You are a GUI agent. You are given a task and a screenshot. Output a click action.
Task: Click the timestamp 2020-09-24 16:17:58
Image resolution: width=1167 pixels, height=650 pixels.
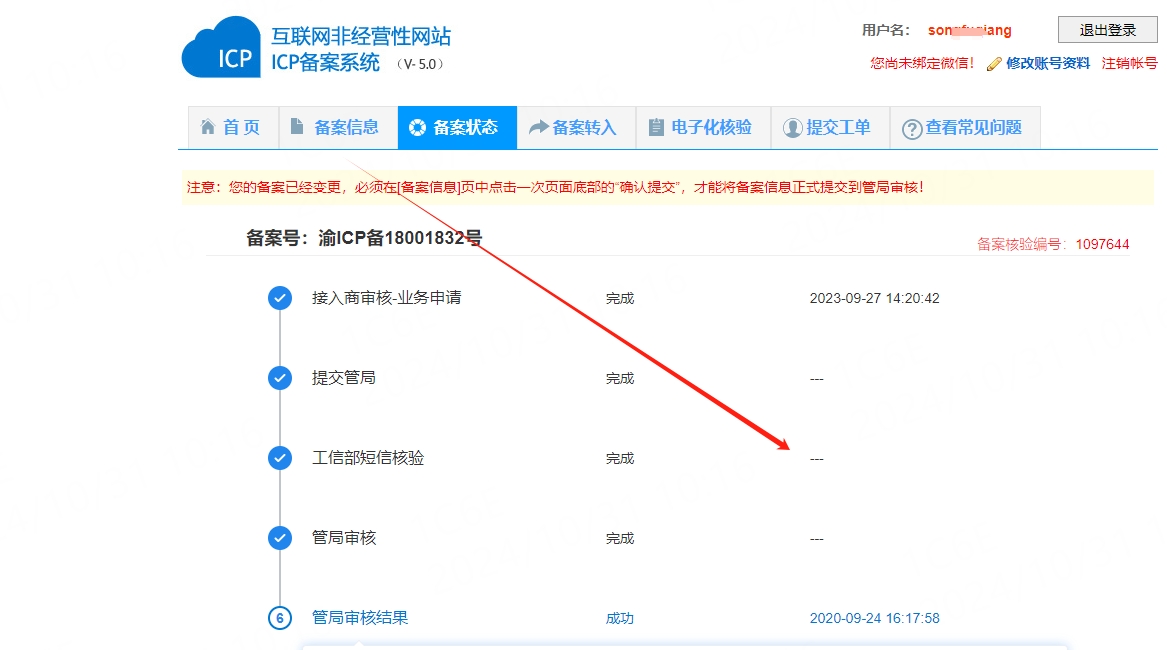(x=875, y=618)
